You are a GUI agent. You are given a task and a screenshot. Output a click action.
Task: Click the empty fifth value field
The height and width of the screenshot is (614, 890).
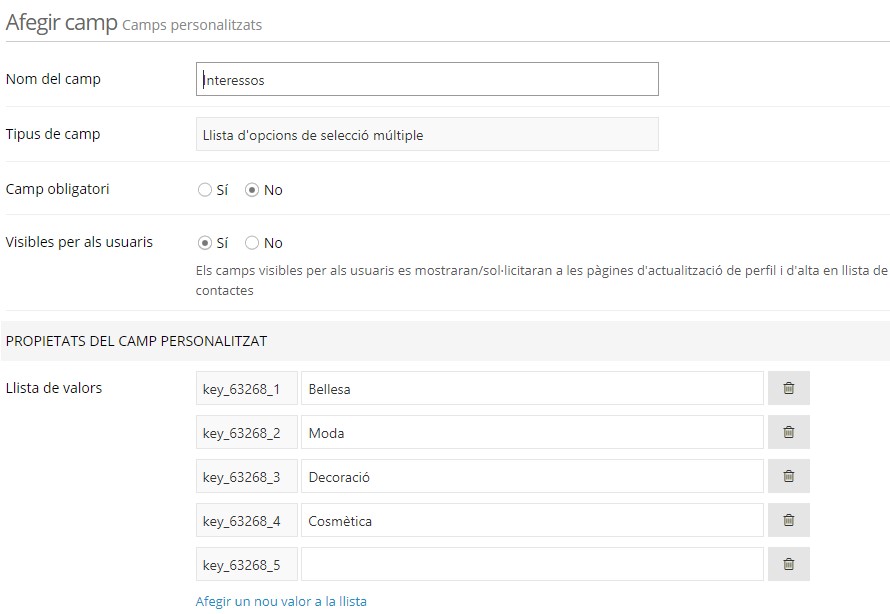pos(532,565)
